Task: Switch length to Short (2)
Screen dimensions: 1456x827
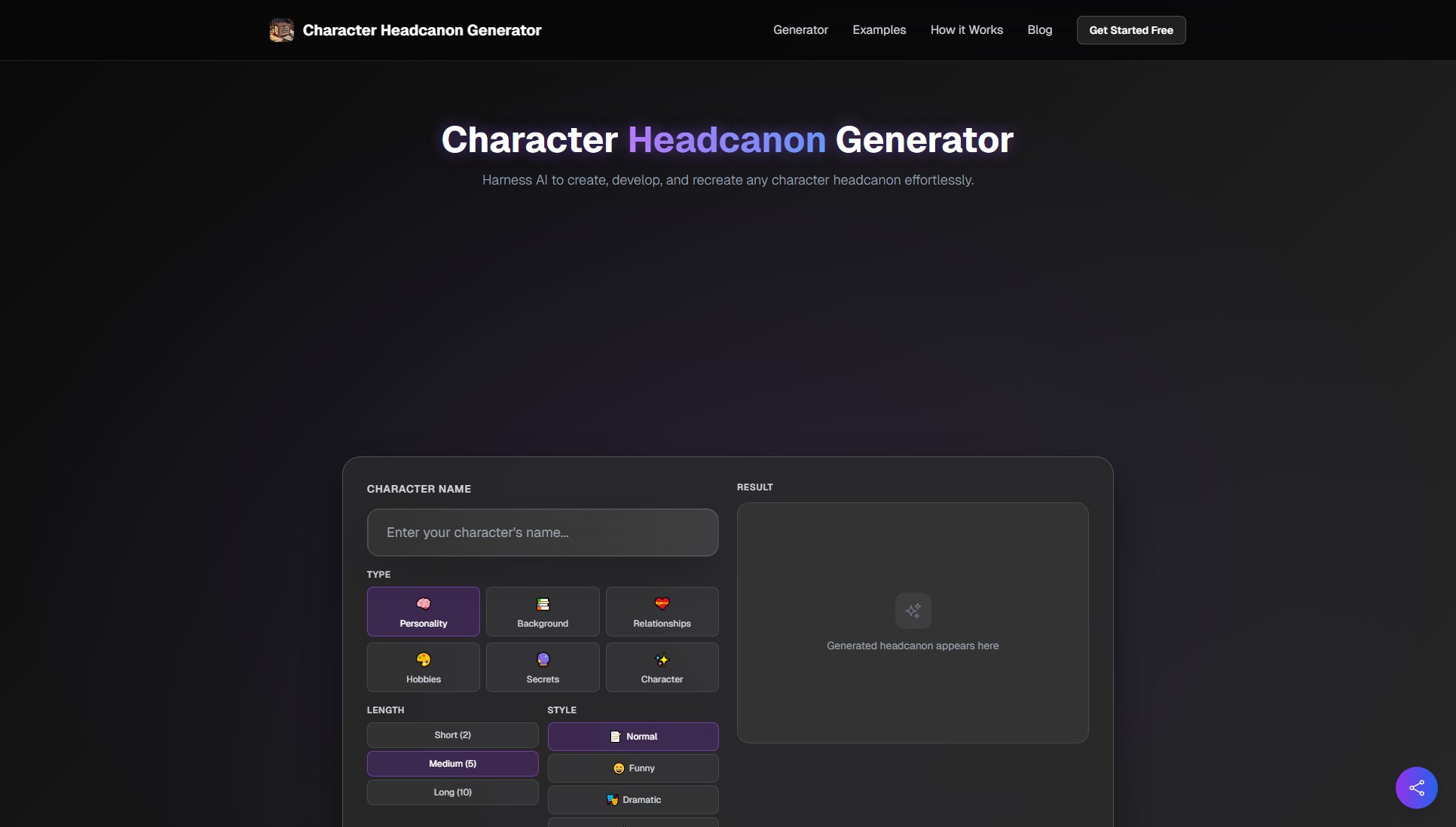Action: click(x=451, y=734)
